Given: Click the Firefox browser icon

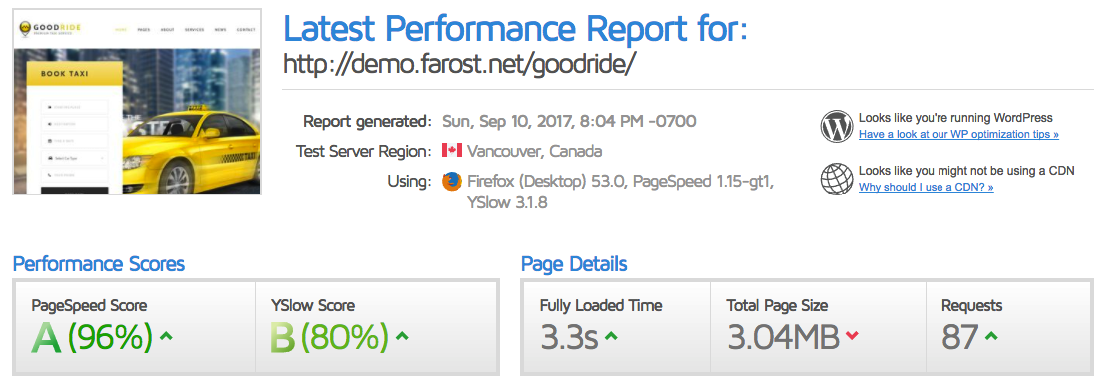Looking at the screenshot, I should tap(451, 182).
